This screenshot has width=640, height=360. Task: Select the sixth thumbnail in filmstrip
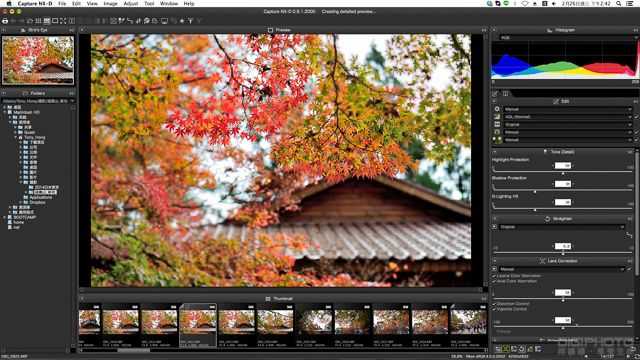(275, 322)
